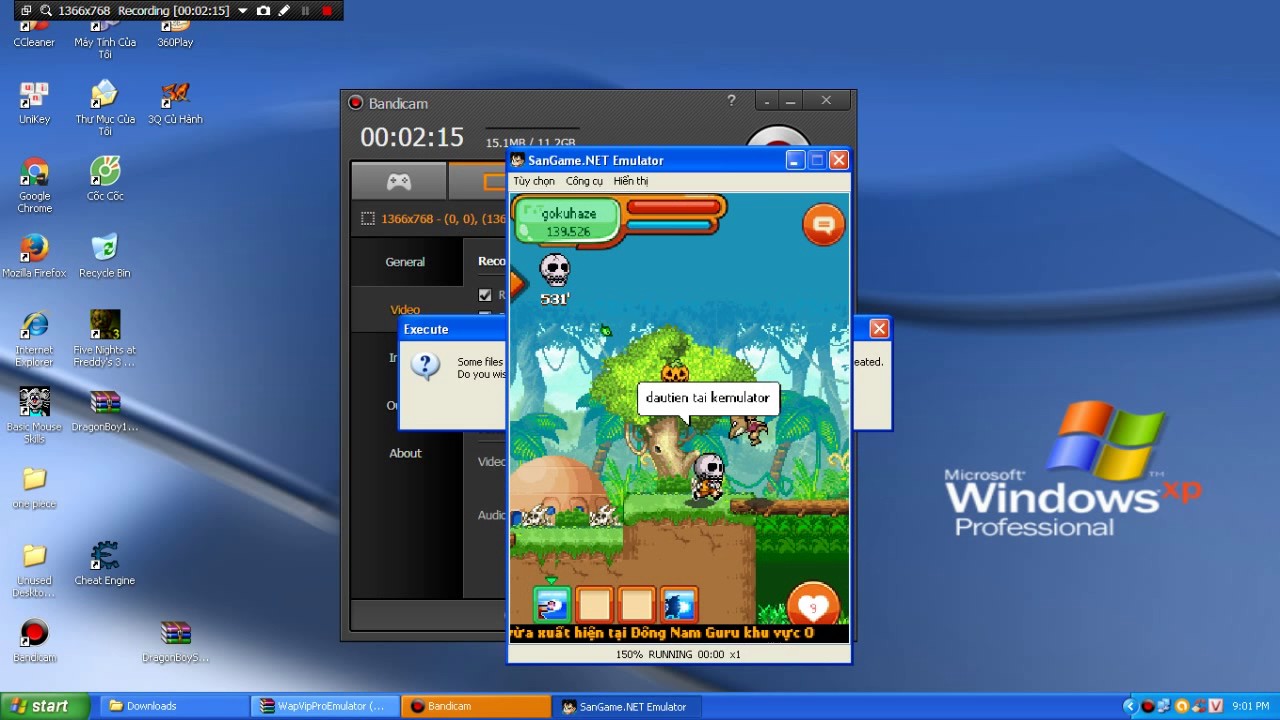Open the Hiển thị menu
Screen dimensions: 1280x720
pos(631,181)
